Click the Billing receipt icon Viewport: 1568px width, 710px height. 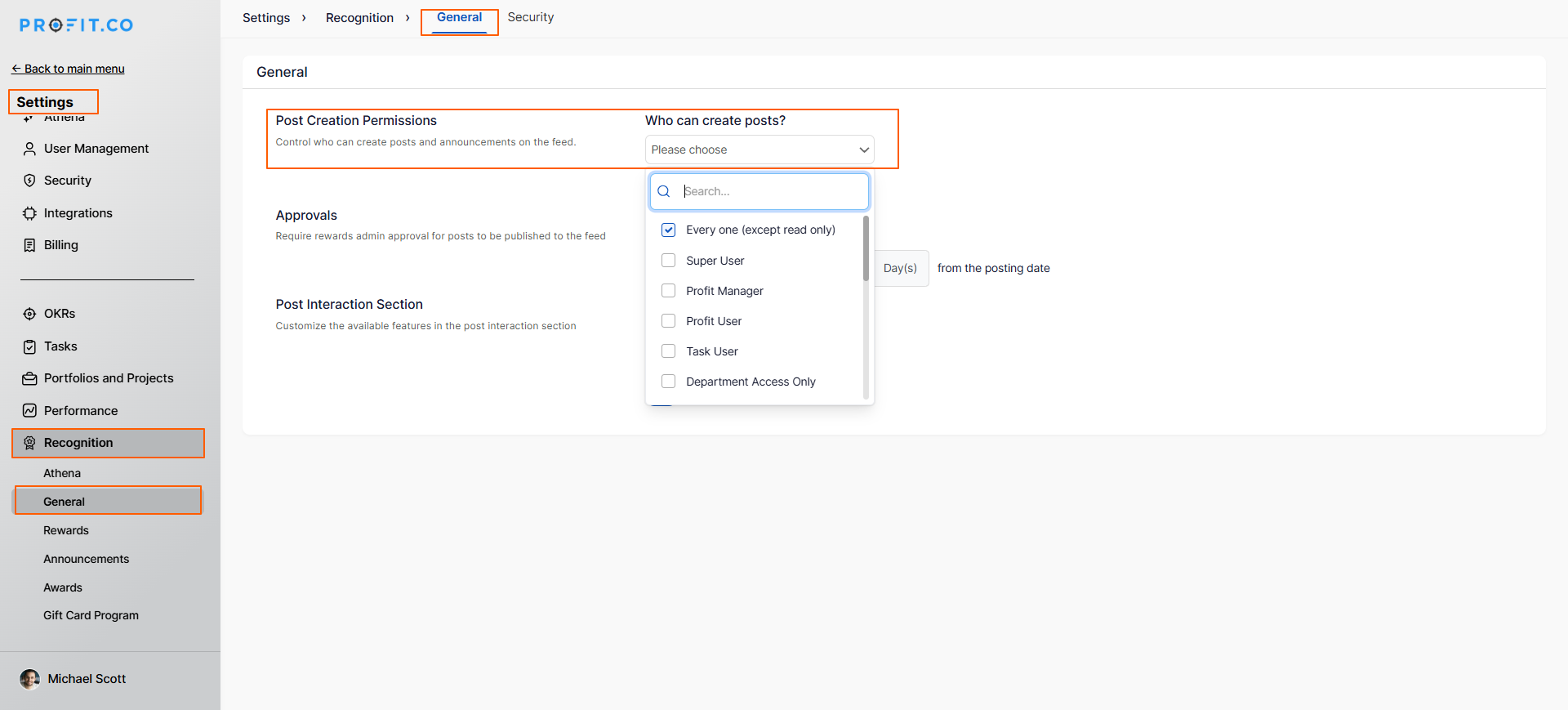29,245
